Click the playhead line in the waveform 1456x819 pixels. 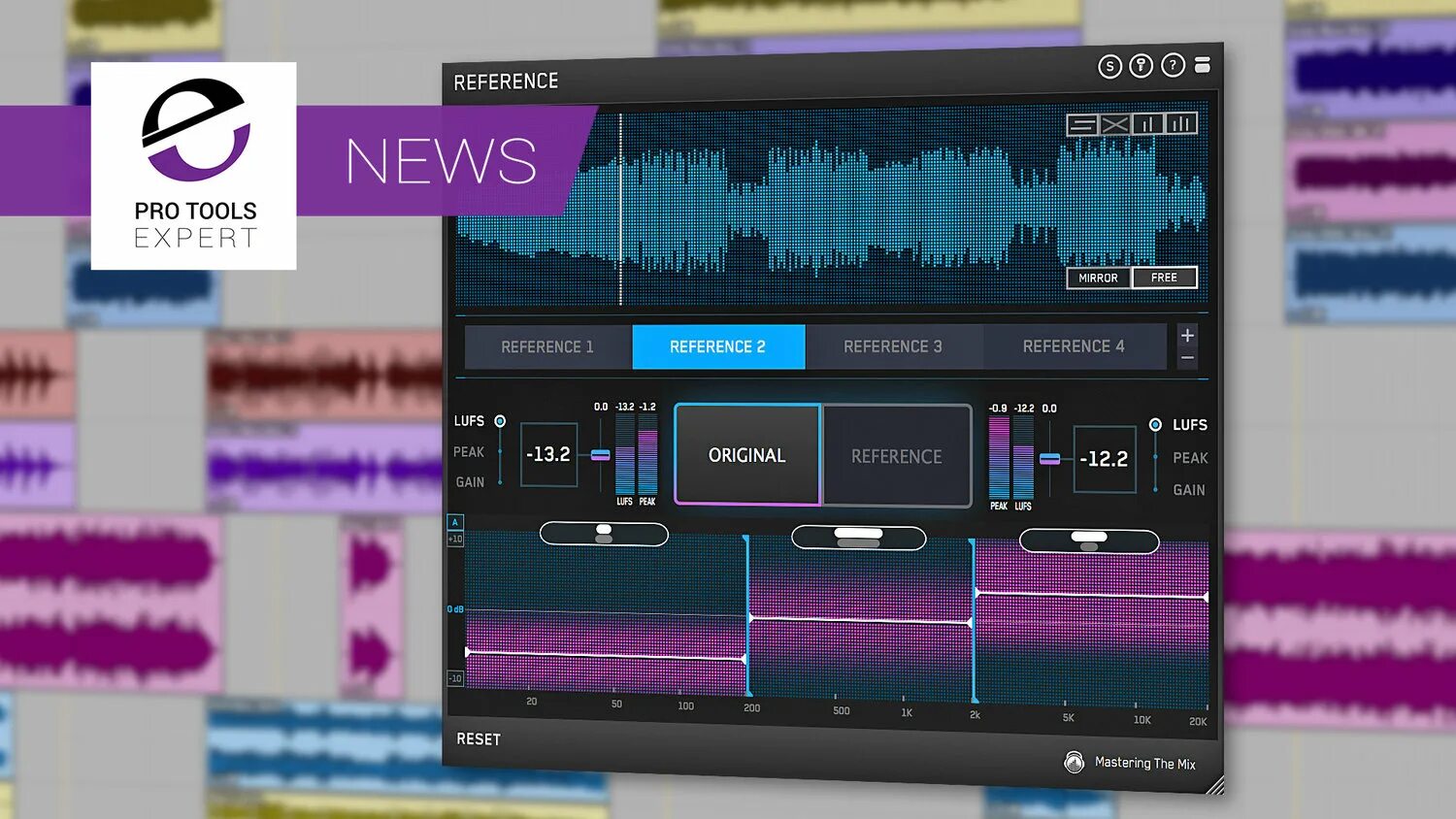tap(621, 209)
